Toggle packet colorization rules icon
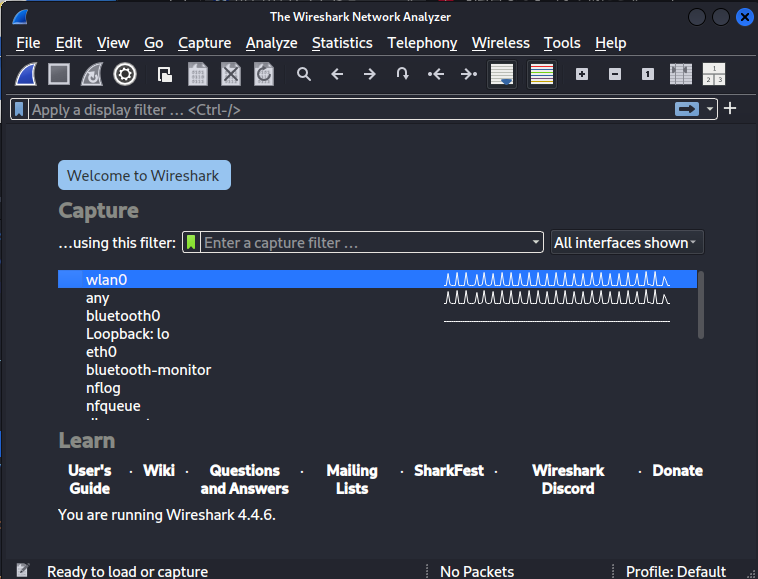Screen dimensions: 758x579 pos(542,74)
